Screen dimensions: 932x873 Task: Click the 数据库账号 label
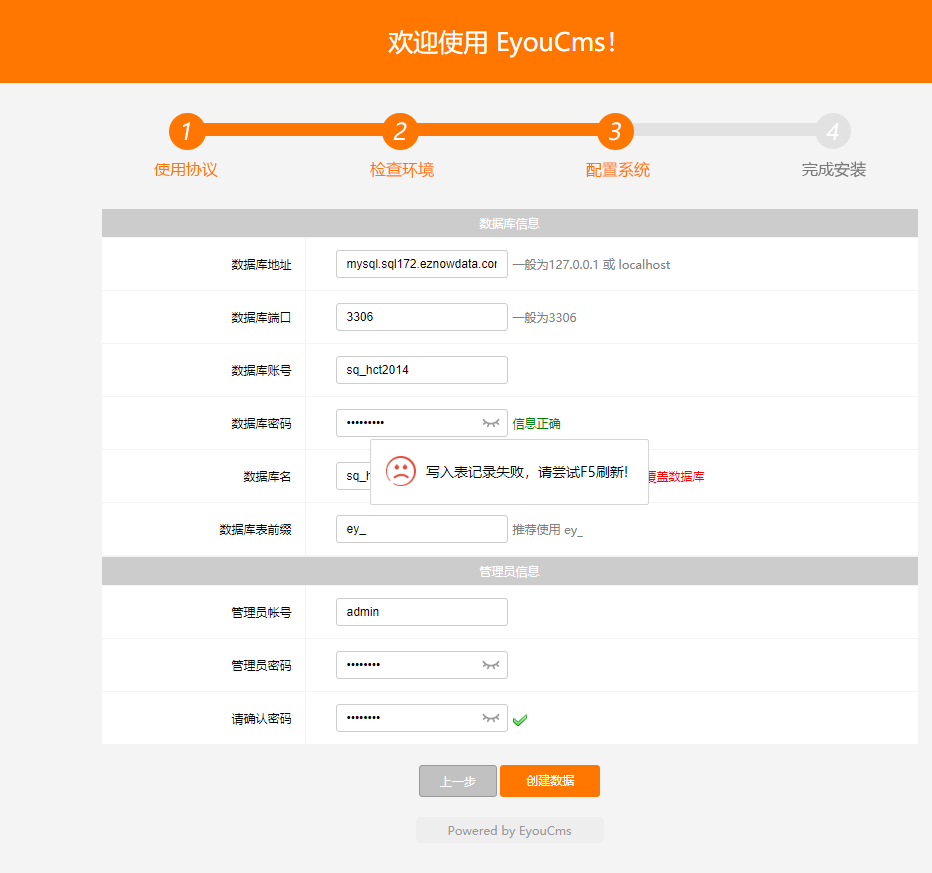(262, 371)
